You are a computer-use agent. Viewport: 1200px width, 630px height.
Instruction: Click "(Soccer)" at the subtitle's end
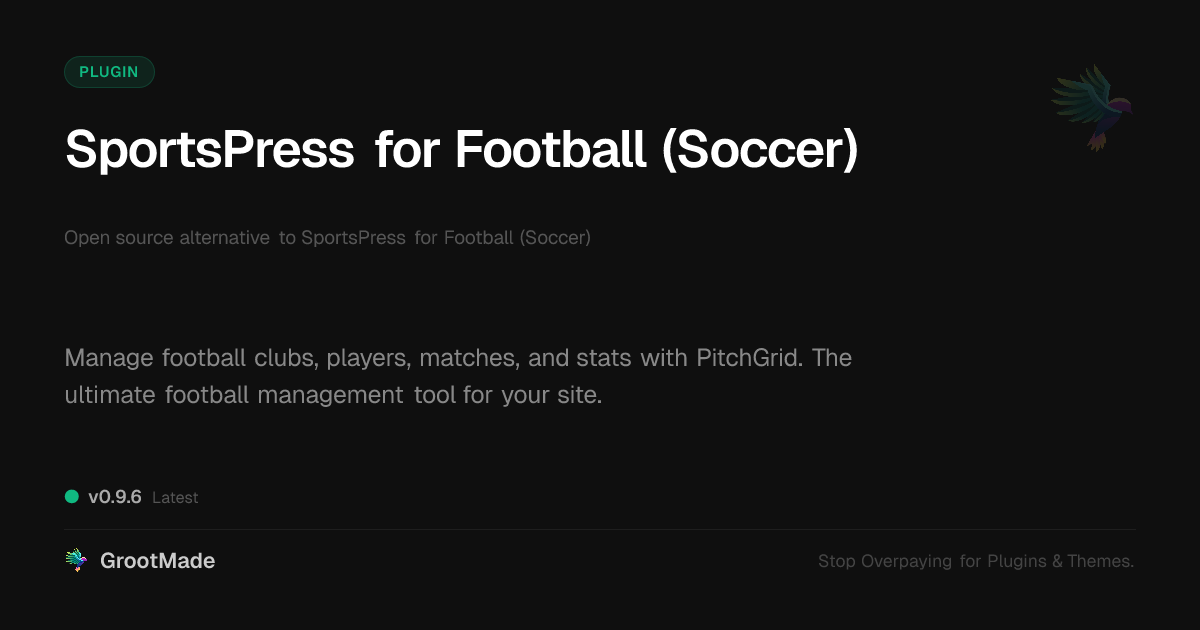click(x=555, y=238)
